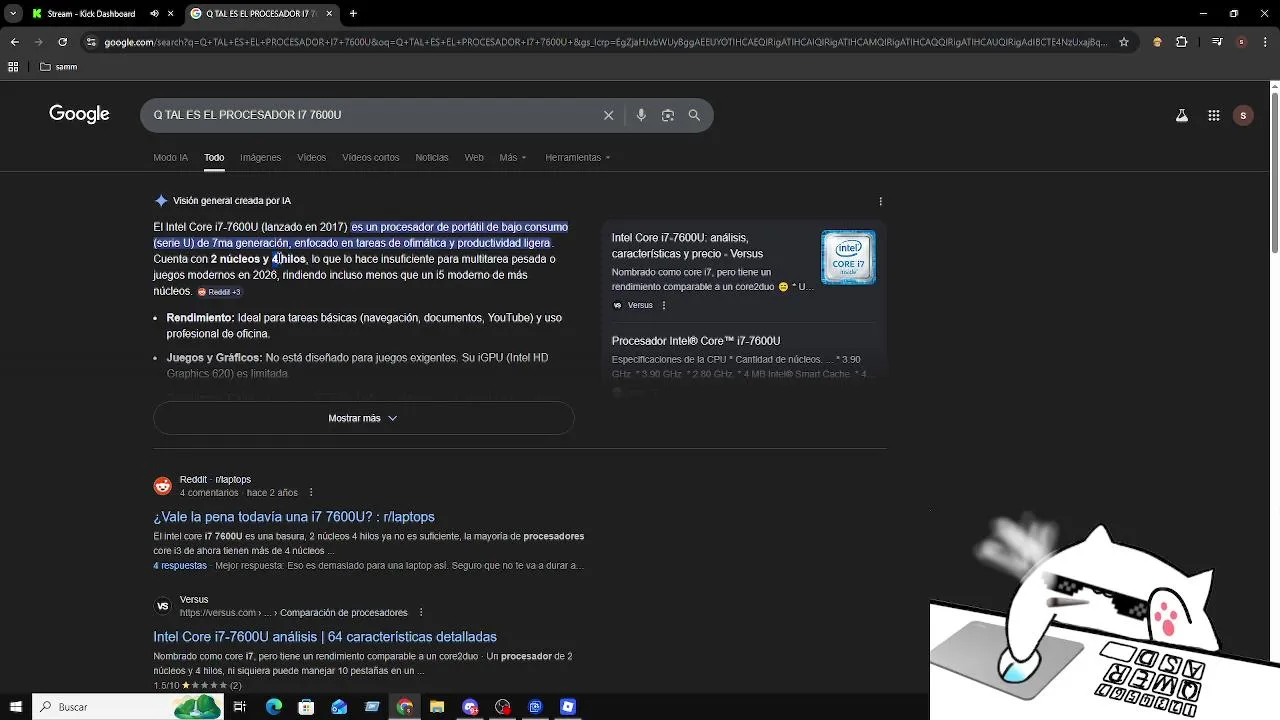Open the Chrome taskbar icon
Screen dimensions: 1280x720
pos(404,707)
